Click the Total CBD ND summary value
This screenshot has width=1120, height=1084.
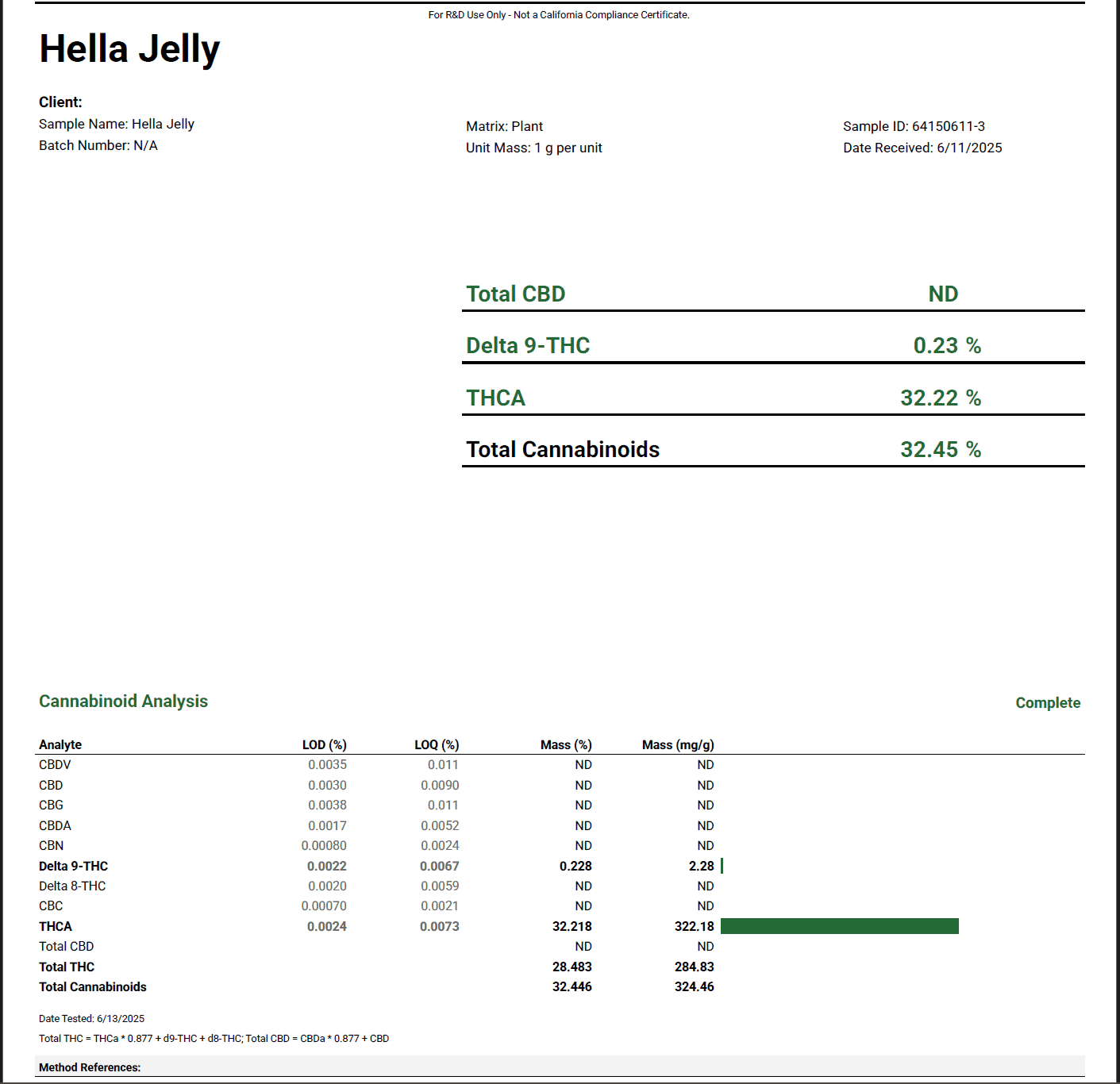point(943,294)
